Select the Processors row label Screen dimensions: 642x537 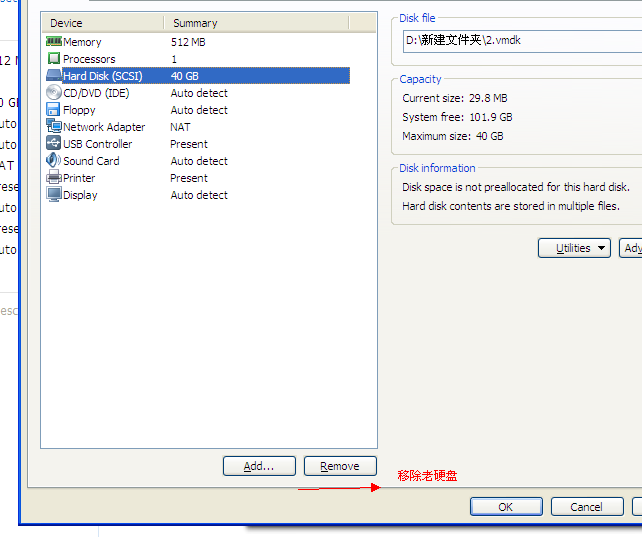89,59
